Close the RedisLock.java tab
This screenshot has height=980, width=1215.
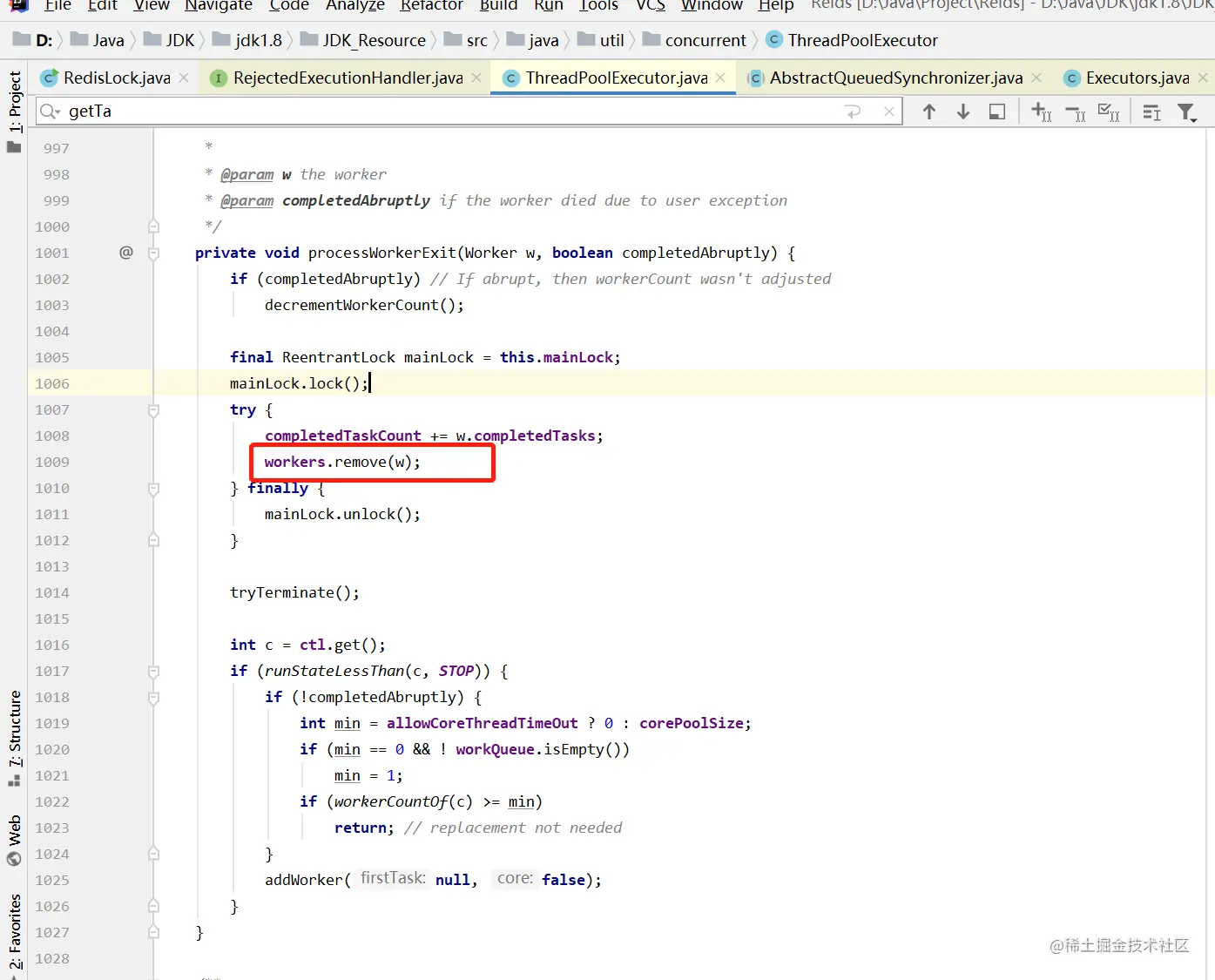pos(184,78)
